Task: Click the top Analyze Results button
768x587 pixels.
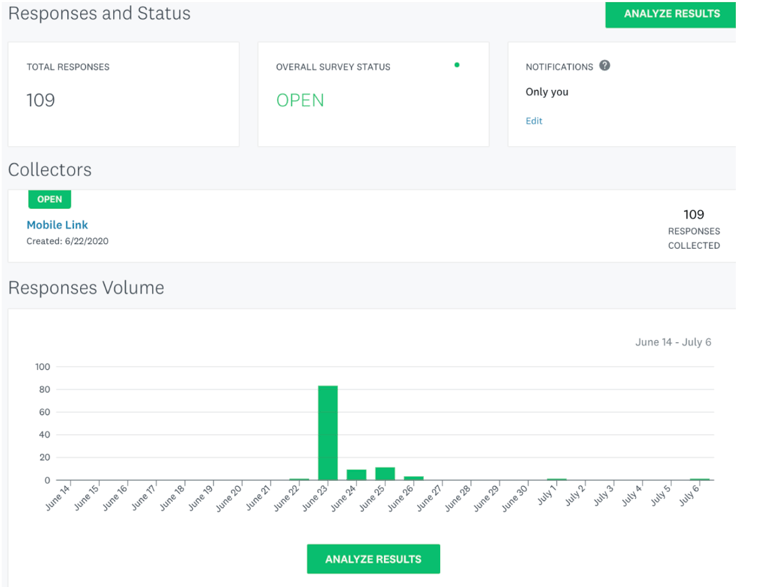Action: point(670,14)
